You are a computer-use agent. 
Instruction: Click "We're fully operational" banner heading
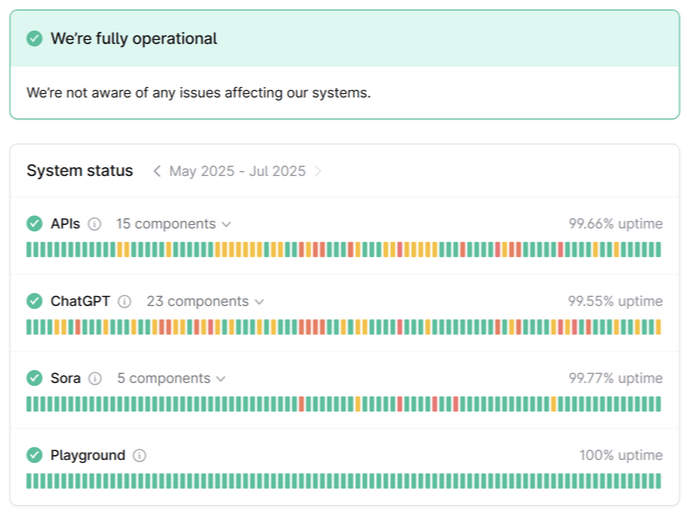click(x=134, y=38)
